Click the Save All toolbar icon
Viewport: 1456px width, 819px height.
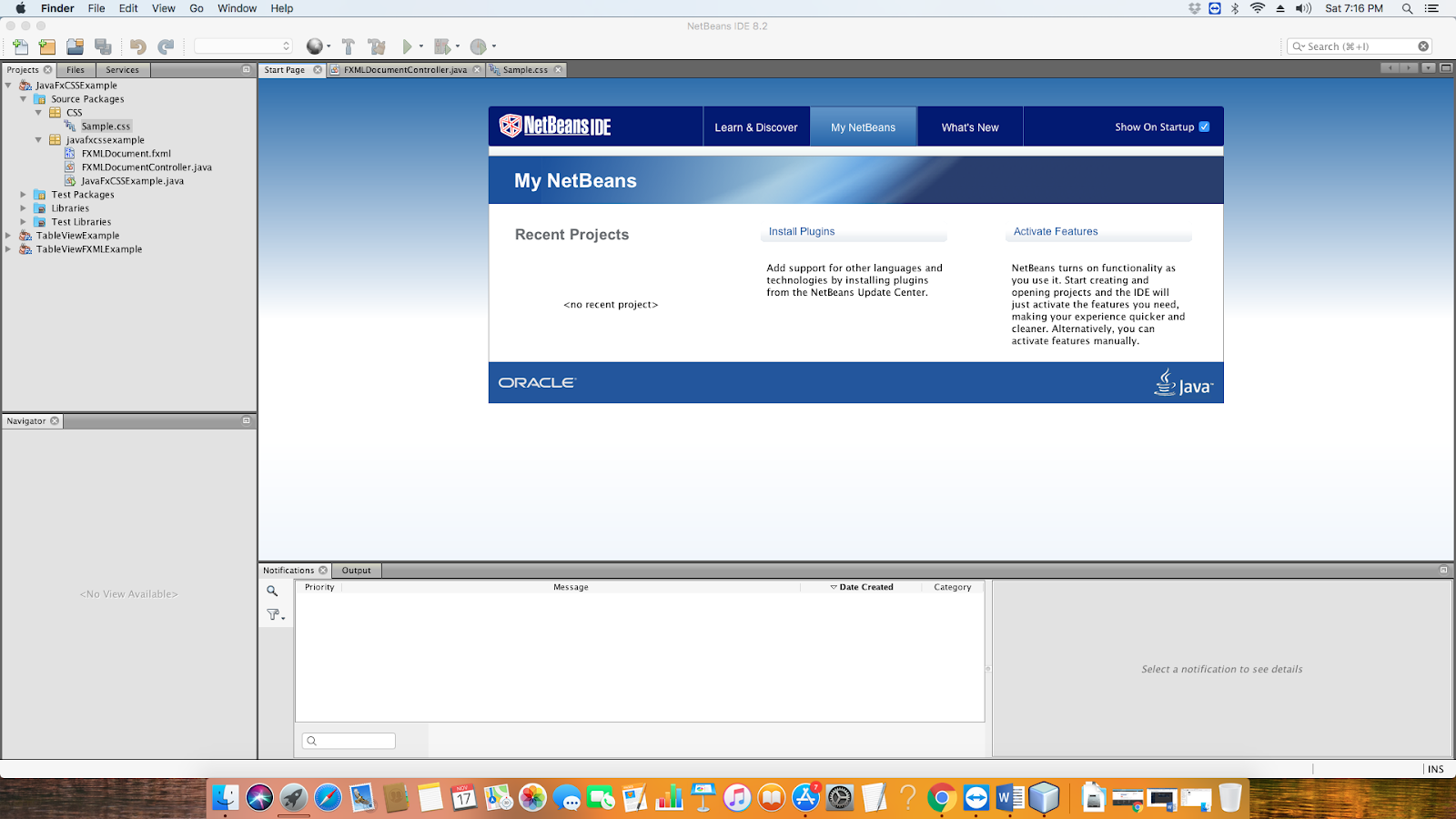(103, 46)
